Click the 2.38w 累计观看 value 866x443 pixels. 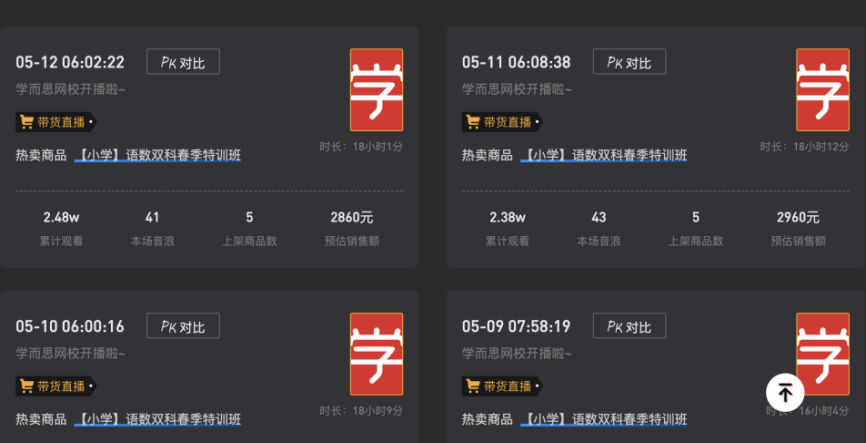(x=508, y=218)
